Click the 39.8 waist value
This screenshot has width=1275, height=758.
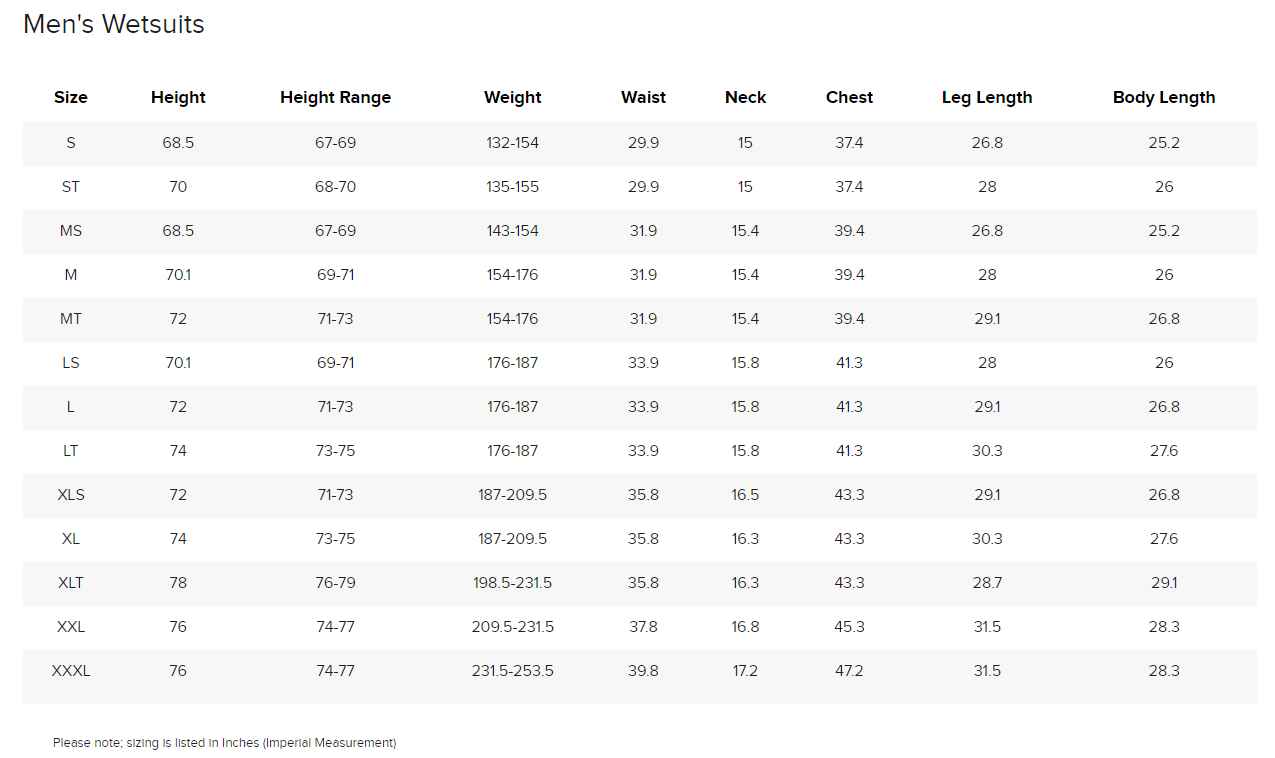[643, 671]
